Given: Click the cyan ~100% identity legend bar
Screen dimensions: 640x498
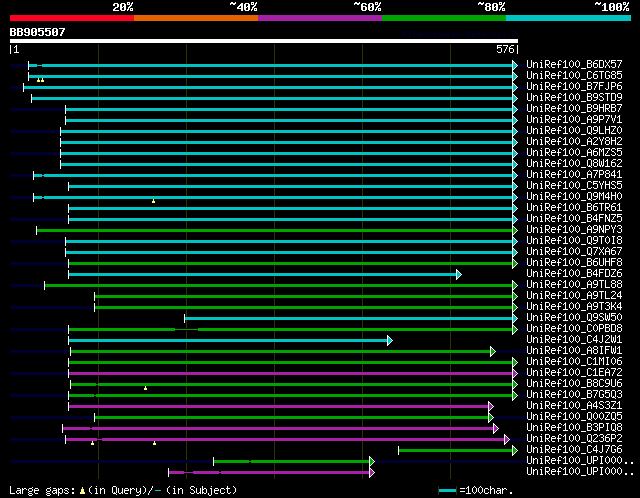Looking at the screenshot, I should point(568,17).
